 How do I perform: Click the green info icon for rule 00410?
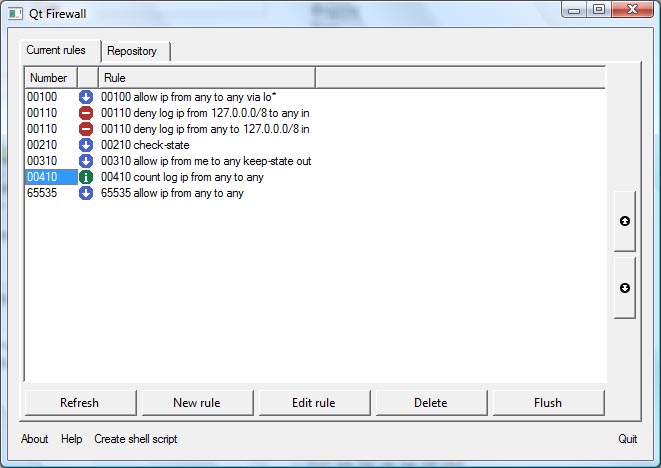coord(86,177)
